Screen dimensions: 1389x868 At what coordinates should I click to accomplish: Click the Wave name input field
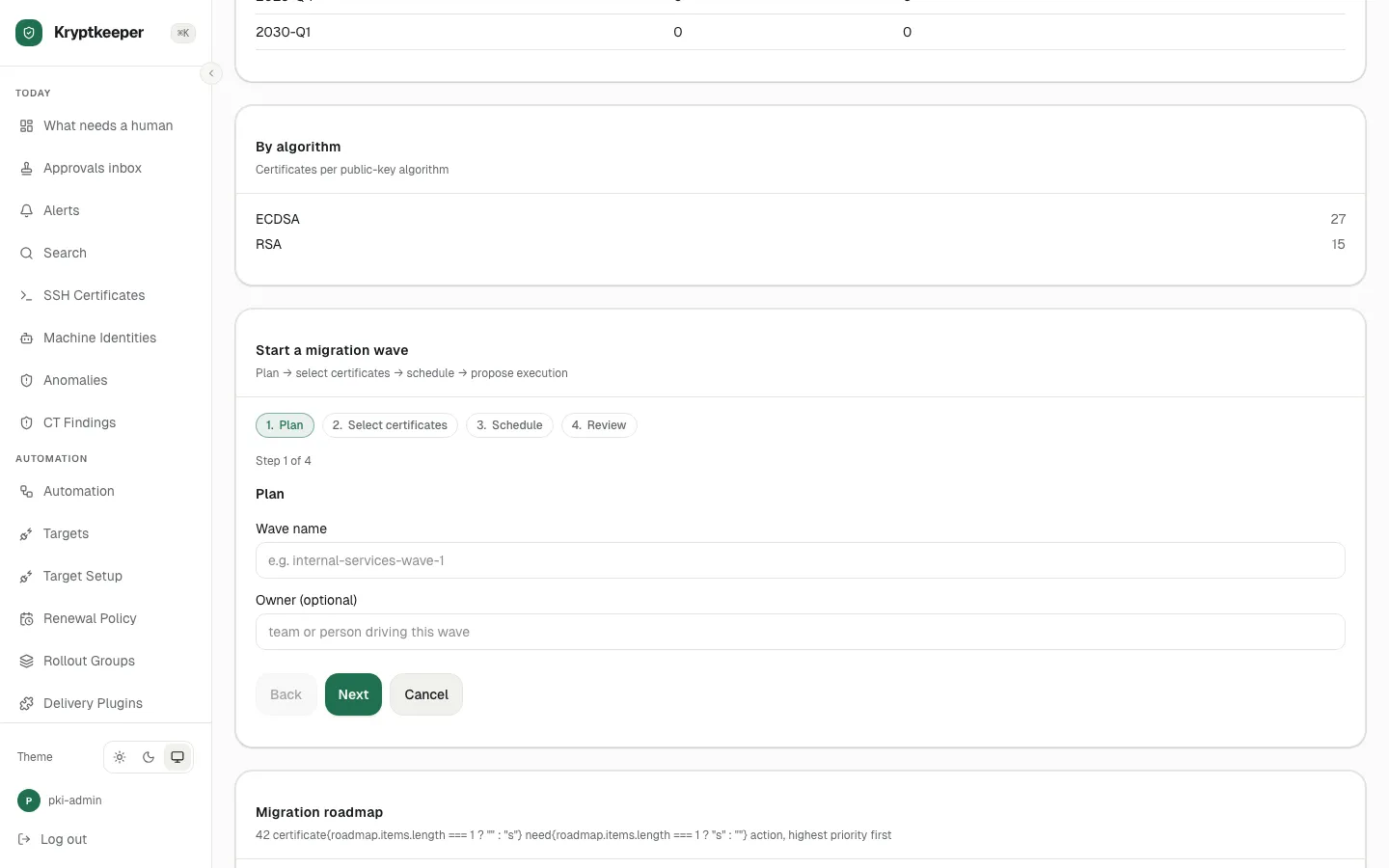(801, 560)
